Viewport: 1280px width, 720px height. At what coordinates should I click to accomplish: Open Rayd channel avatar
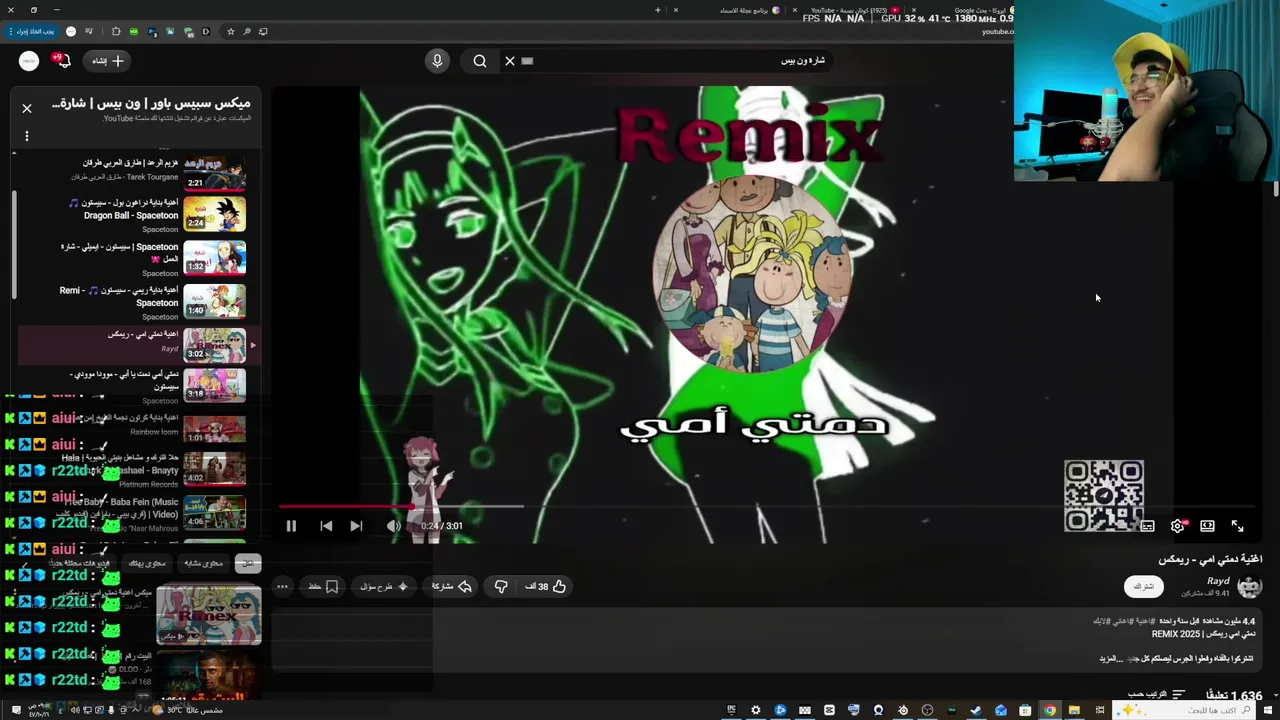click(x=1250, y=586)
